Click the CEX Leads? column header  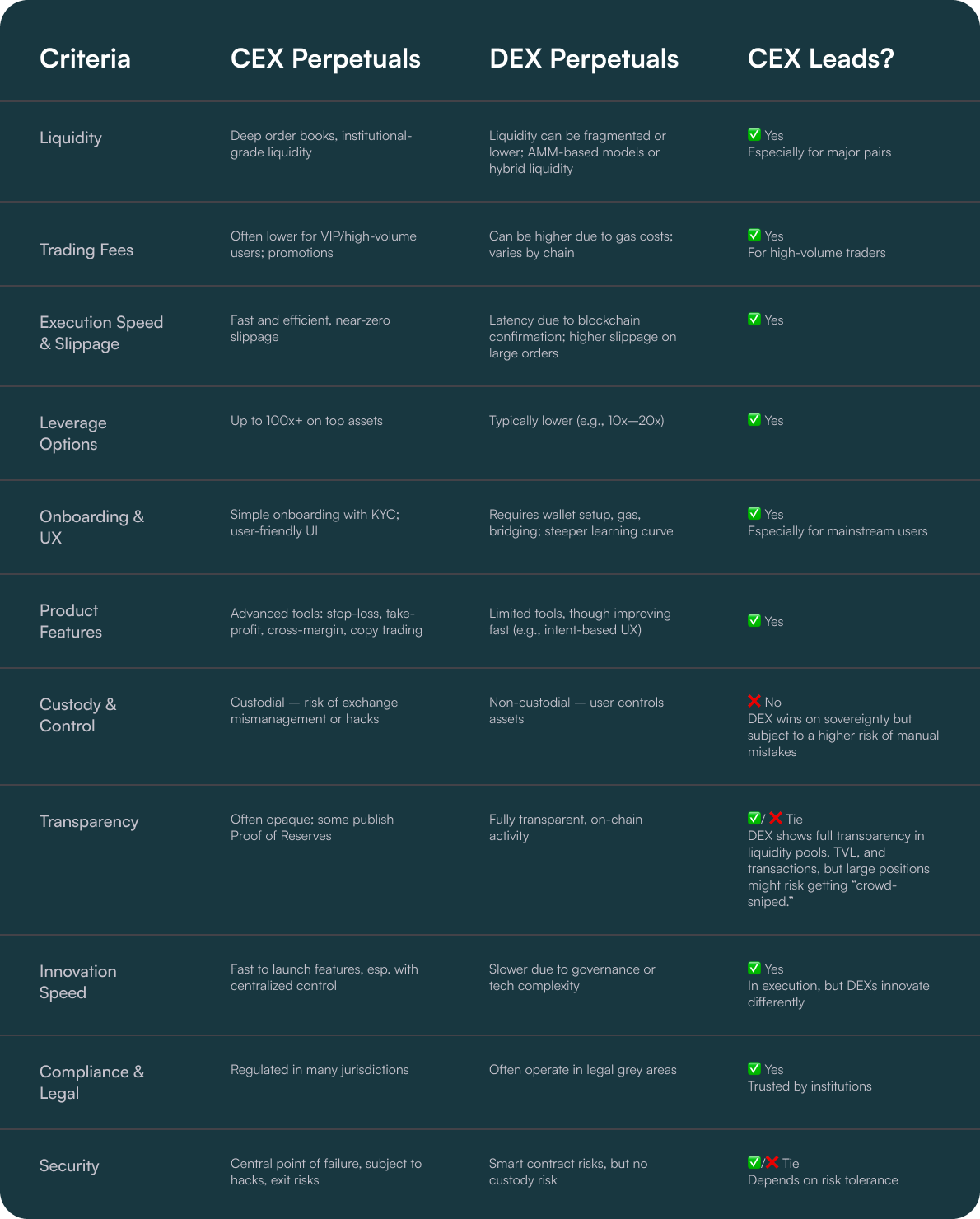(820, 58)
